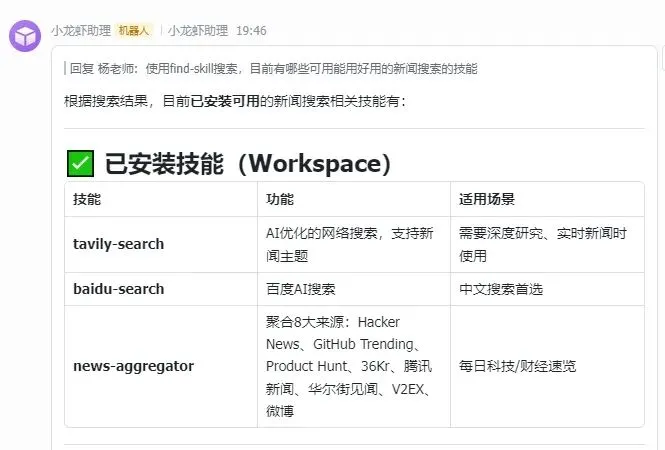This screenshot has width=665, height=450.
Task: Click the 机器人 badge tag
Action: pos(134,31)
